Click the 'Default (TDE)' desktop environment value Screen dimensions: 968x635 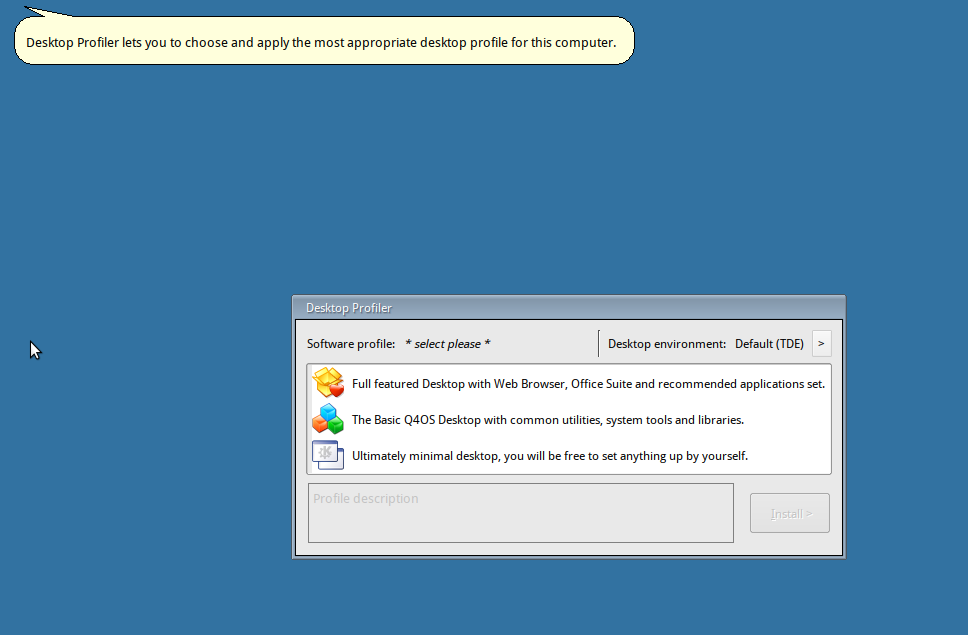pos(769,344)
